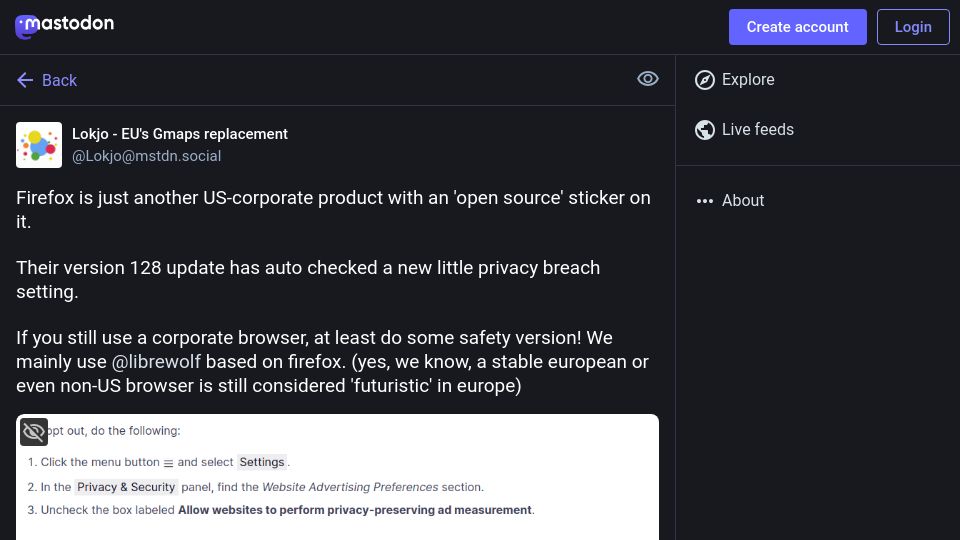Go back using the Back arrow
The height and width of the screenshot is (540, 960).
tap(25, 80)
